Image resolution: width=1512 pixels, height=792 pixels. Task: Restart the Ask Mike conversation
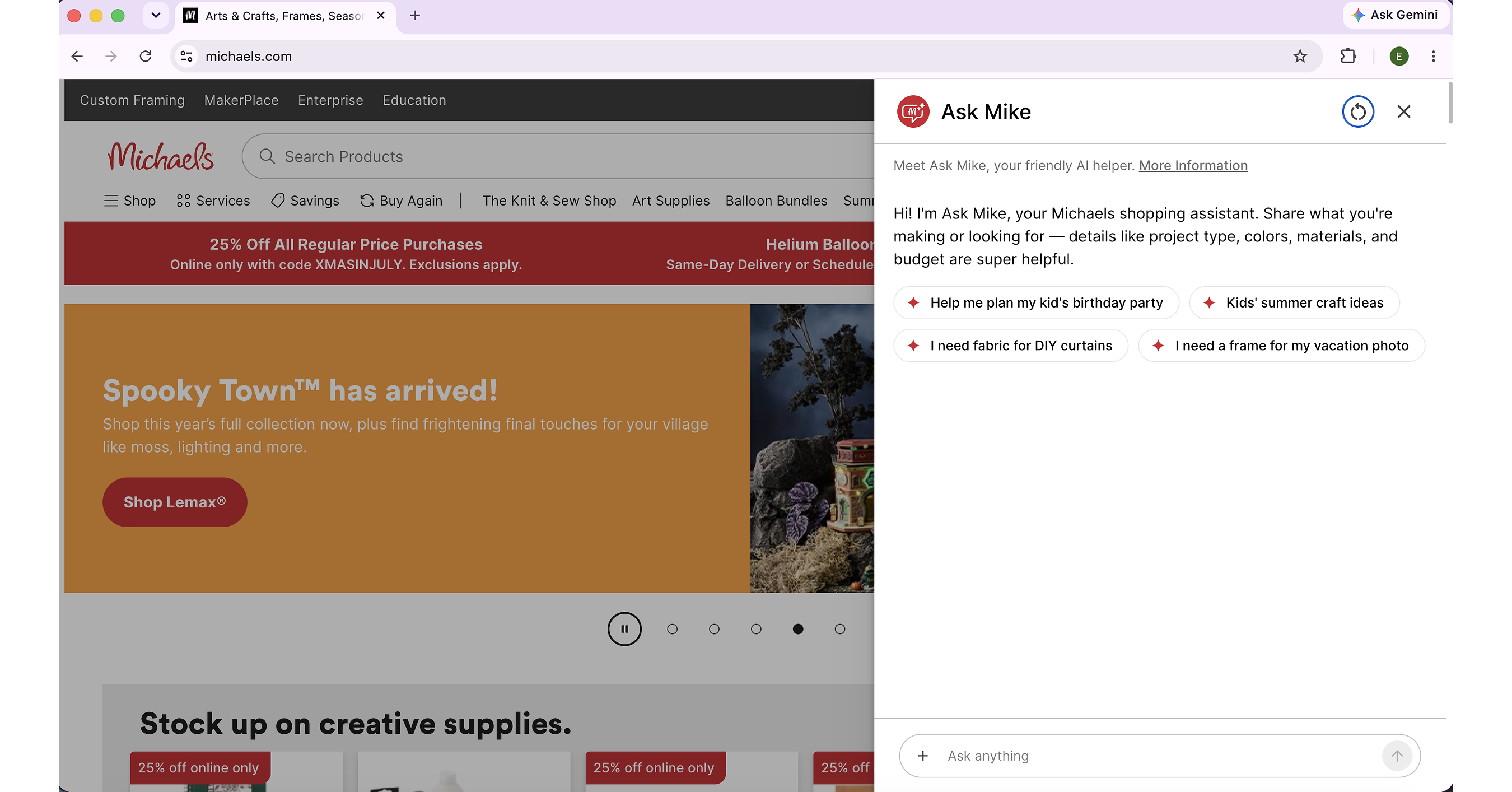click(x=1357, y=111)
